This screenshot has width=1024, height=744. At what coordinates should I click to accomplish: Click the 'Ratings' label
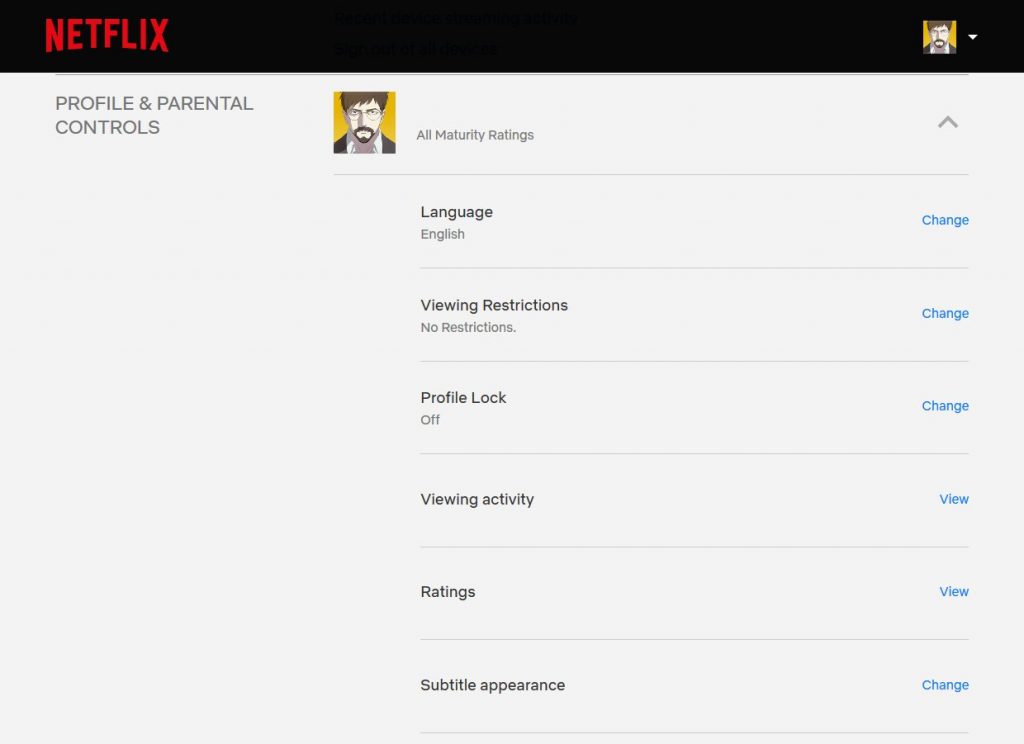click(x=447, y=592)
